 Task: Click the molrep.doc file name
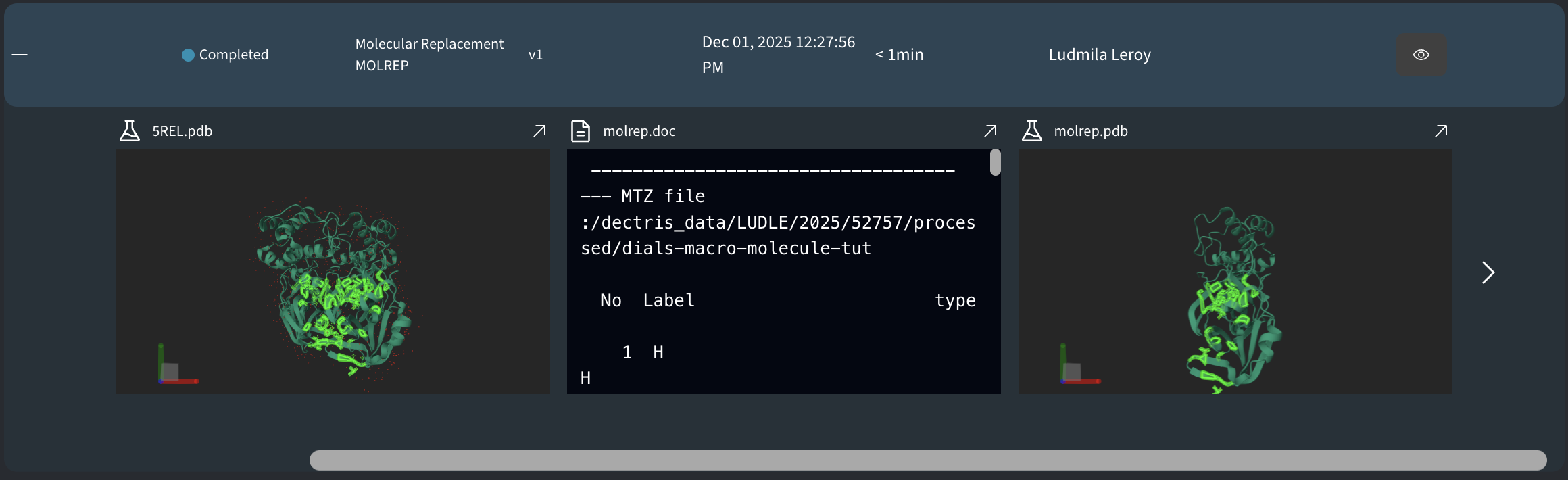639,131
